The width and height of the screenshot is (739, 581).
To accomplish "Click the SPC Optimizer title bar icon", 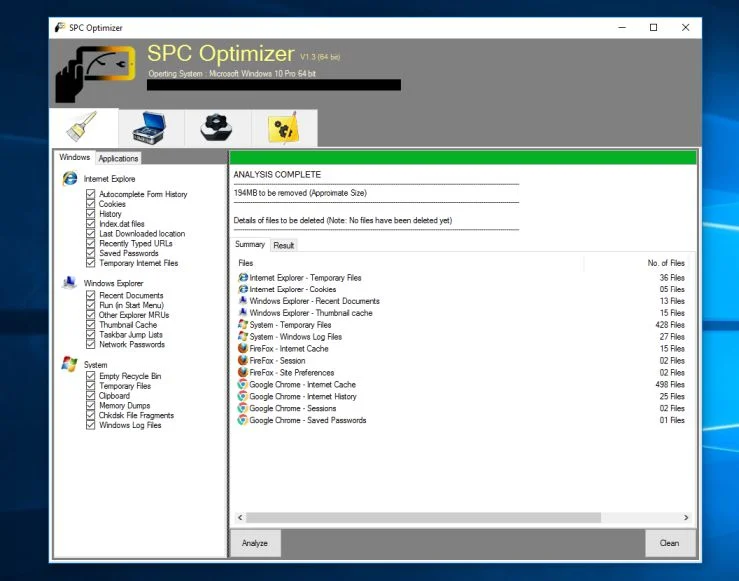I will pyautogui.click(x=60, y=27).
